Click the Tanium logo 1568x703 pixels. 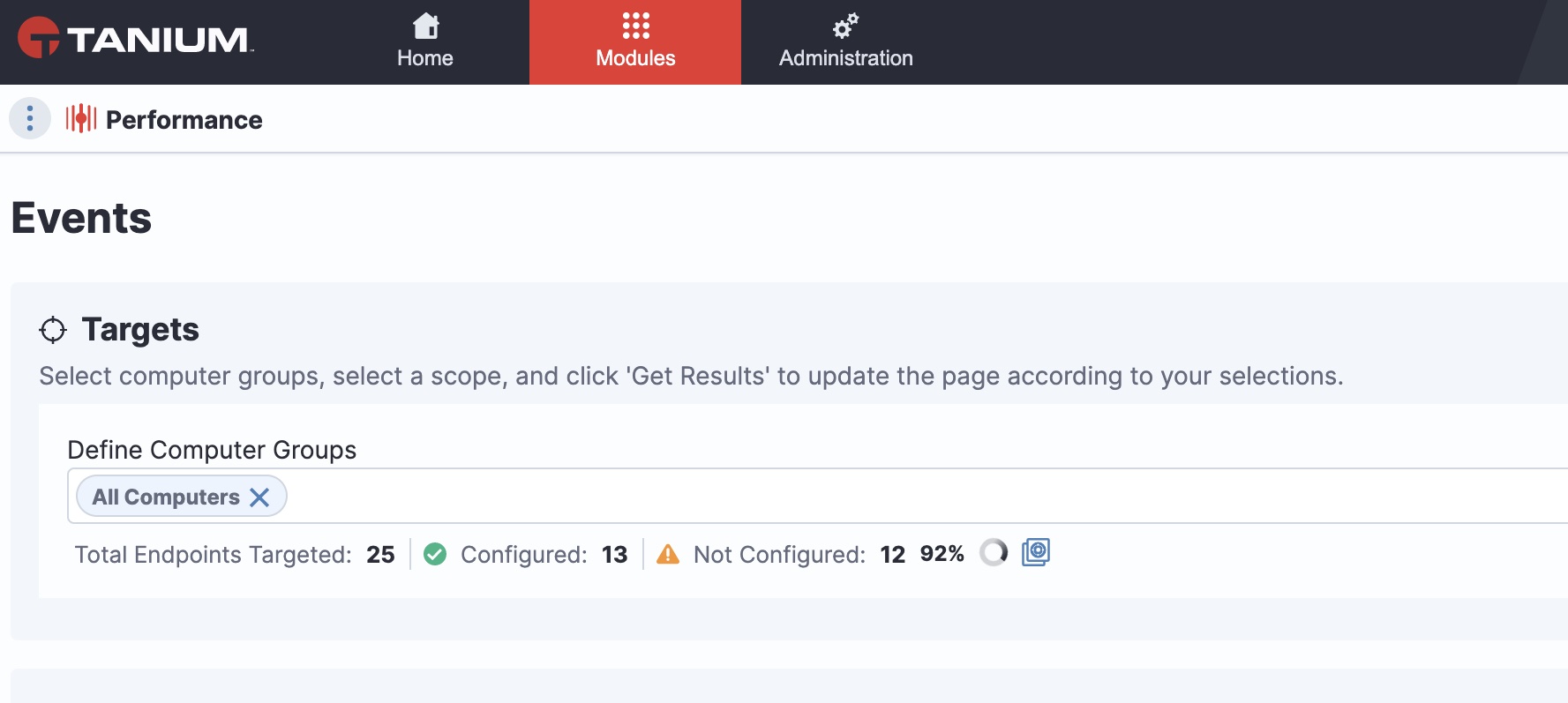coord(135,38)
